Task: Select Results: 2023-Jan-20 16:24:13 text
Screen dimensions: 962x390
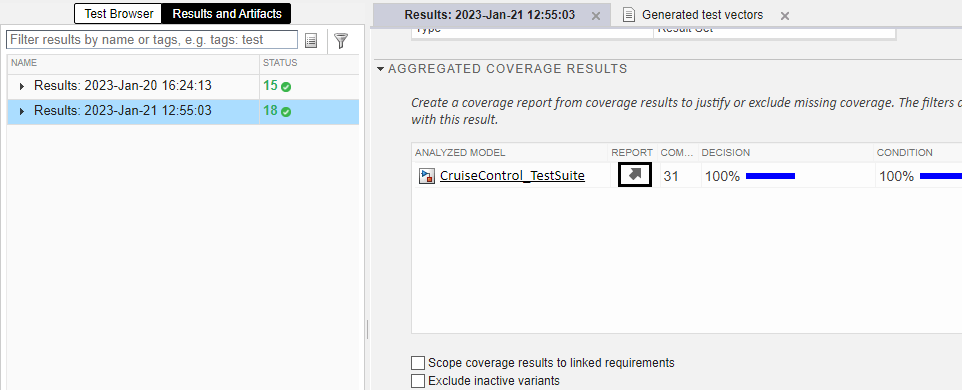Action: click(x=123, y=86)
